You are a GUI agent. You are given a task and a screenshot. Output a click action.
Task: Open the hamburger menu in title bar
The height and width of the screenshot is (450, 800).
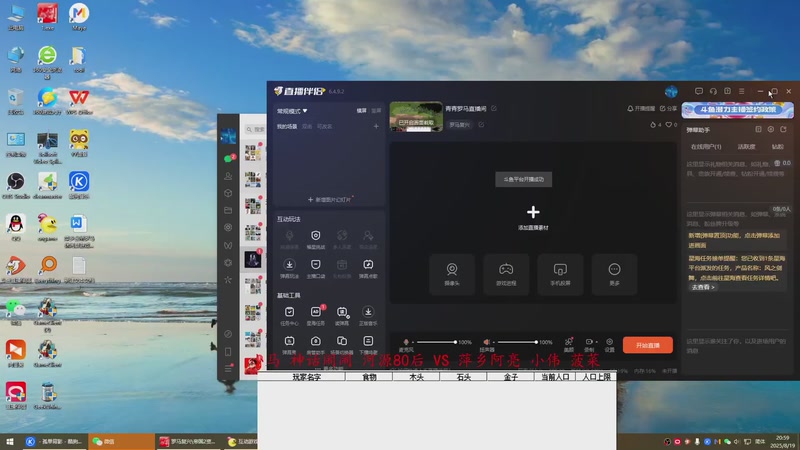pos(742,91)
